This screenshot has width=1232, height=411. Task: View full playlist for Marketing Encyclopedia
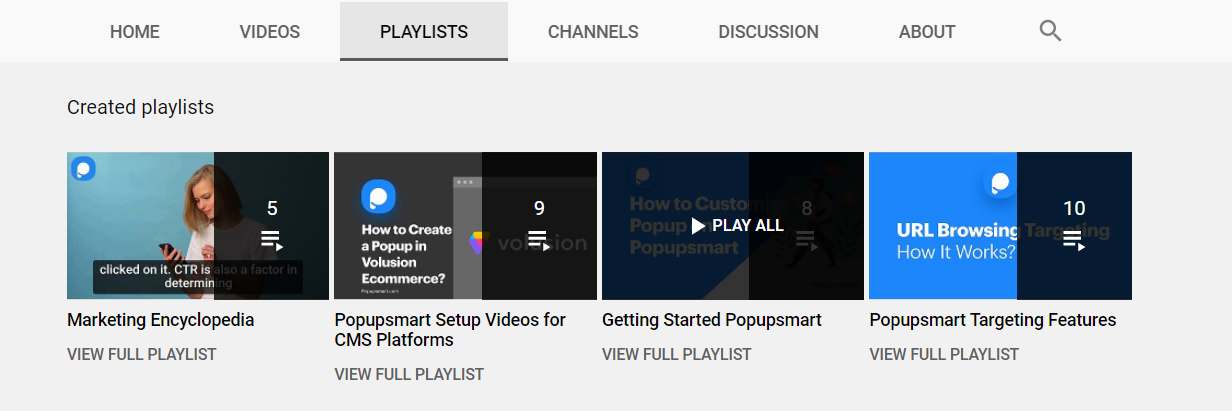142,354
